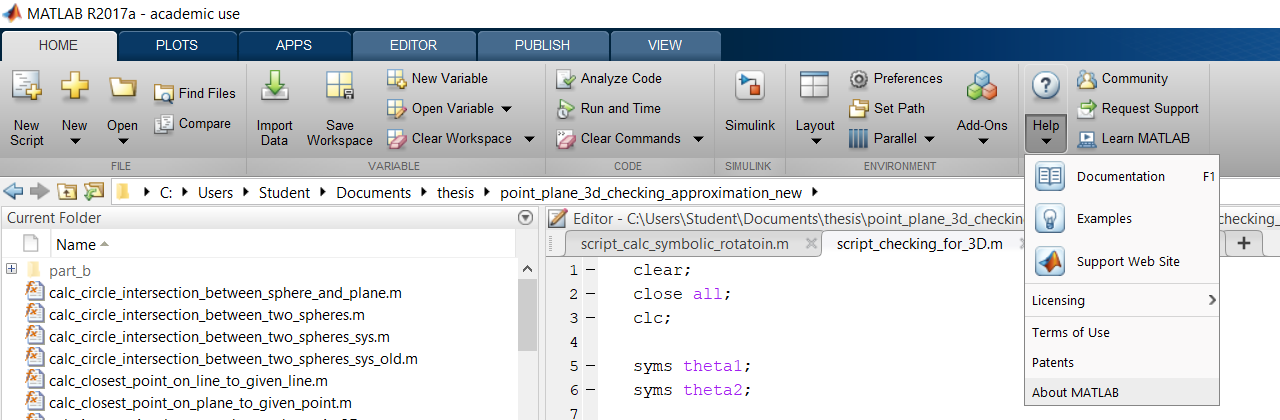Switch to the PUBLISH ribbon tab

click(542, 45)
